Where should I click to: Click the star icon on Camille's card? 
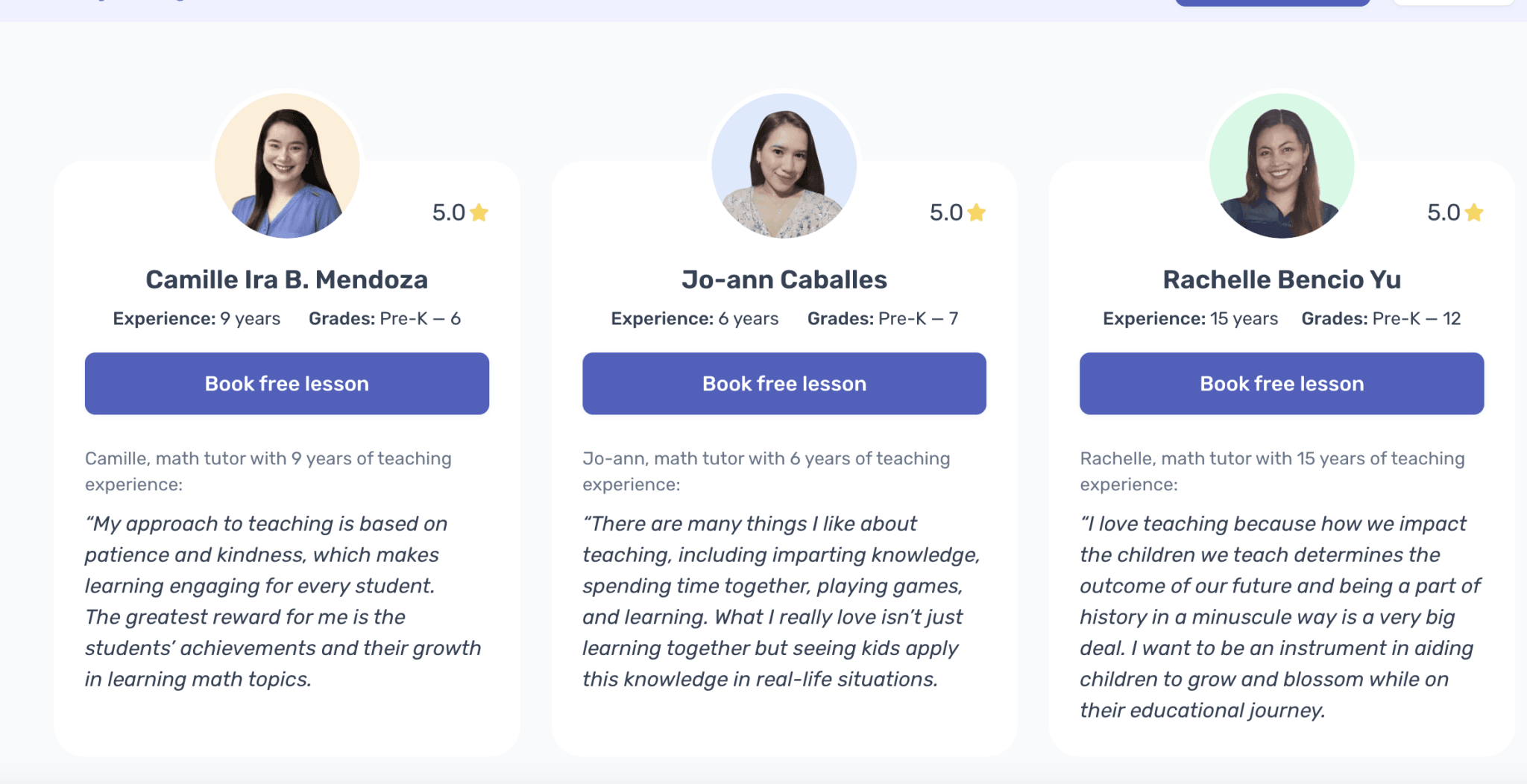click(479, 213)
